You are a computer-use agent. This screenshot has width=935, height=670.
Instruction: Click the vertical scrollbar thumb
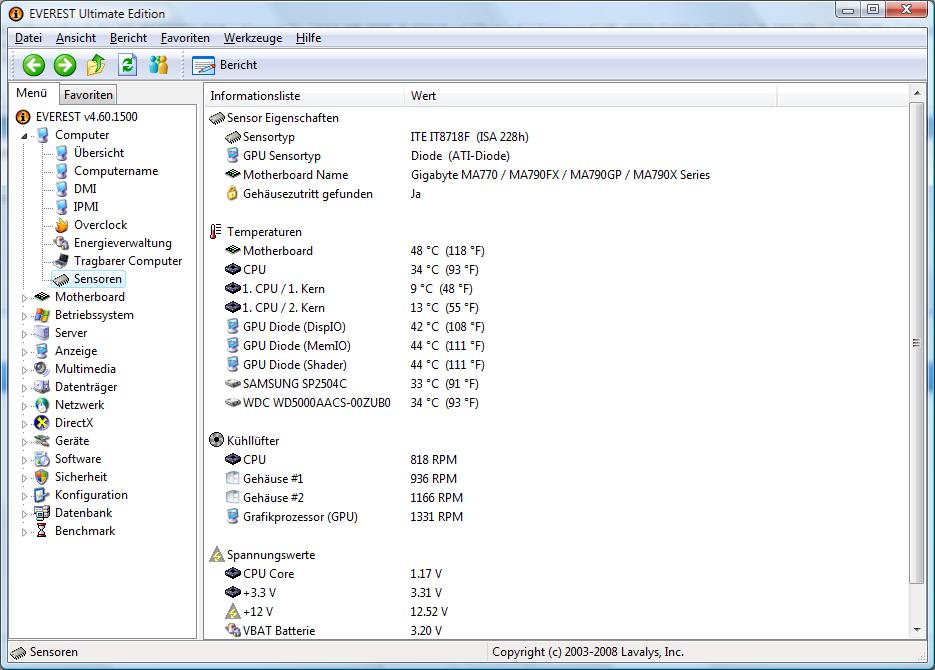[917, 343]
